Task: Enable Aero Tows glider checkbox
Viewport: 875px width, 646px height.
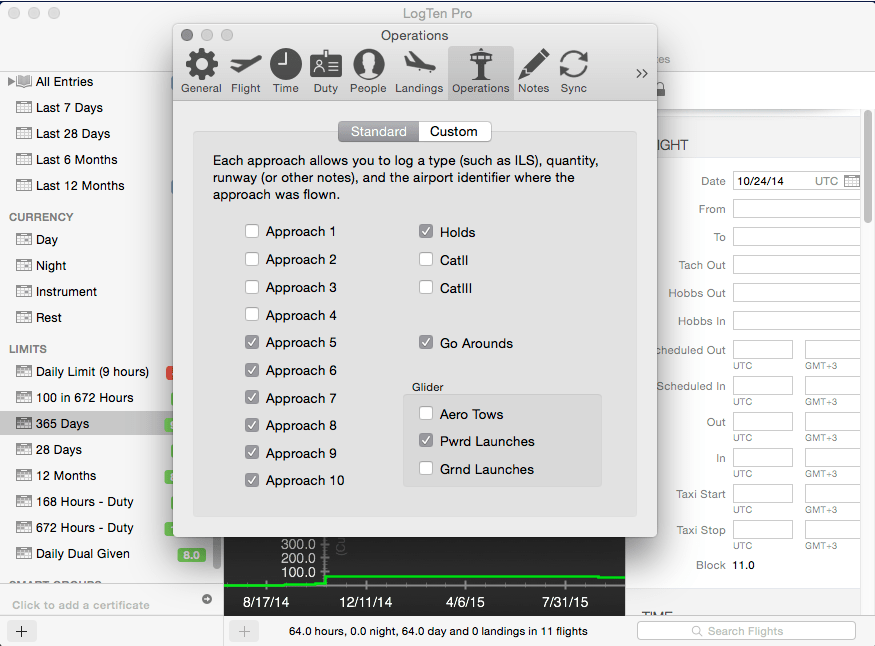Action: [426, 413]
